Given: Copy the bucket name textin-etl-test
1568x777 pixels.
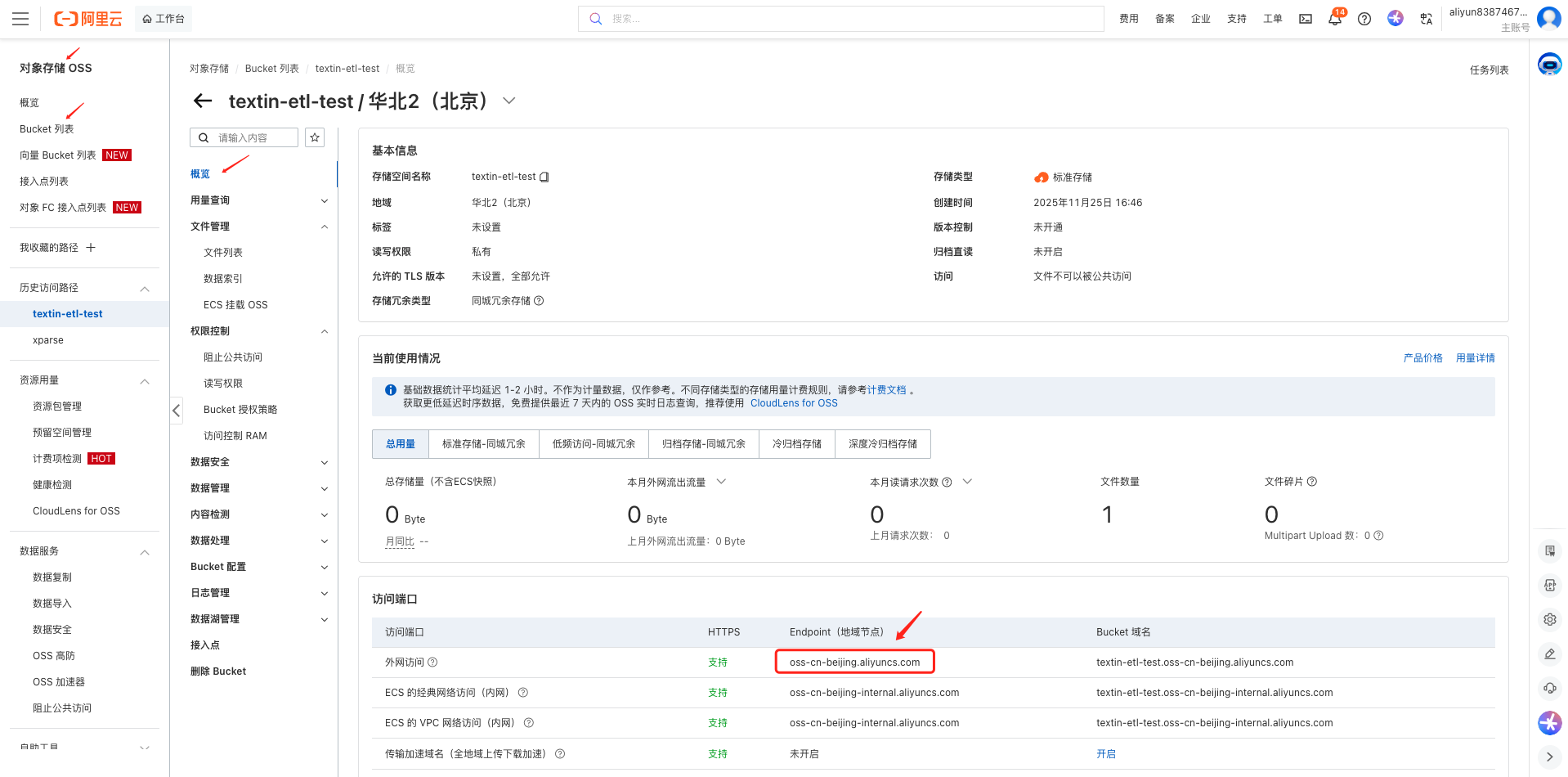Looking at the screenshot, I should coord(544,177).
